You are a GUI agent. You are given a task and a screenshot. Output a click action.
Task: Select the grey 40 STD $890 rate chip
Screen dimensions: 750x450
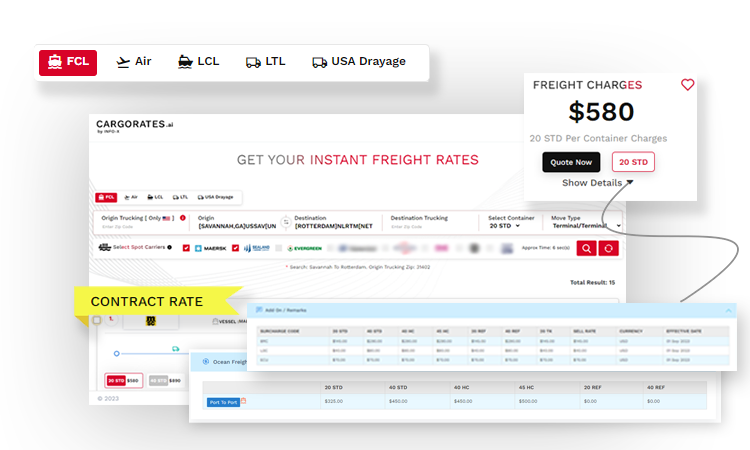[x=165, y=381]
